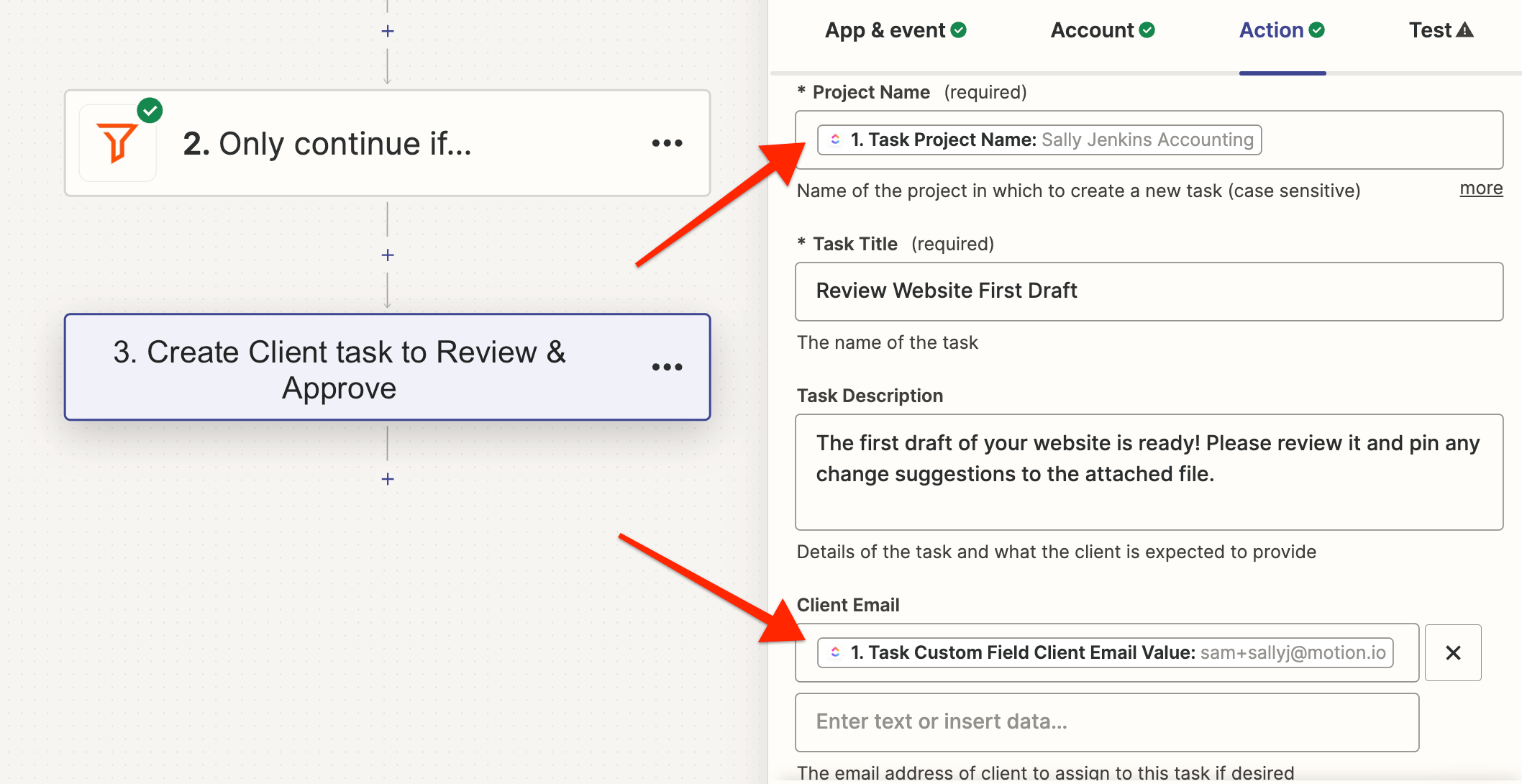Image resolution: width=1522 pixels, height=784 pixels.
Task: Open three-dot menu on step 3
Action: point(667,367)
